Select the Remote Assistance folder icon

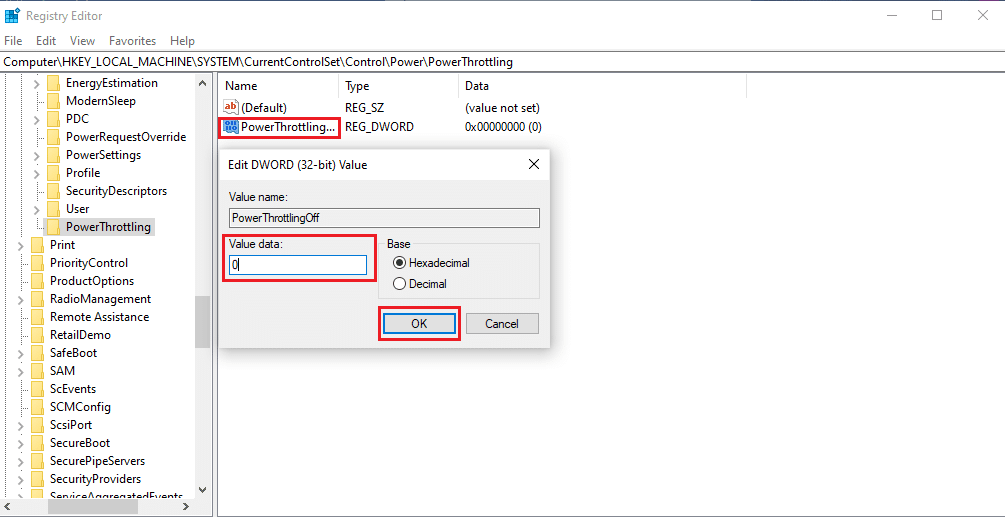click(x=38, y=316)
